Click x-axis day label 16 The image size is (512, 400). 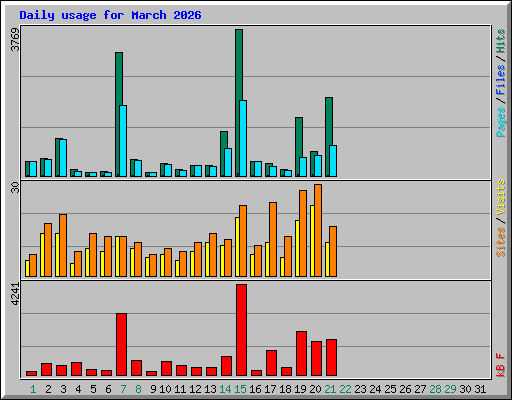coord(255,389)
